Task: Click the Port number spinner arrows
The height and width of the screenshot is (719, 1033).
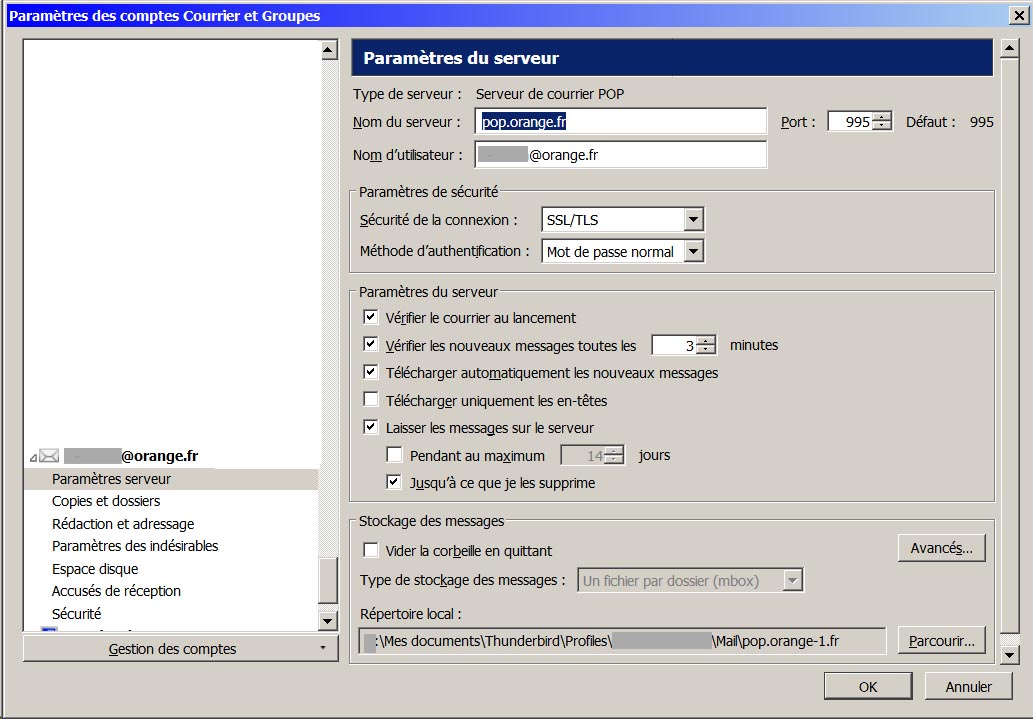Action: tap(881, 122)
